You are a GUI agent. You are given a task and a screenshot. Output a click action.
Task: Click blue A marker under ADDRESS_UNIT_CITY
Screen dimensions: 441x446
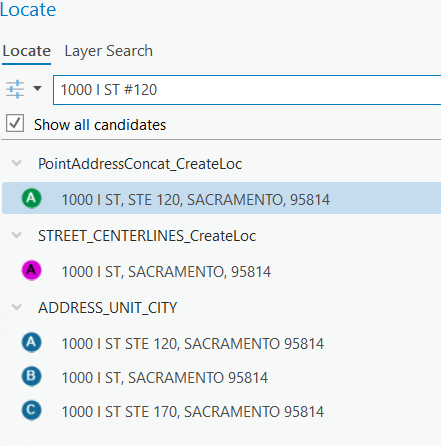(31, 342)
